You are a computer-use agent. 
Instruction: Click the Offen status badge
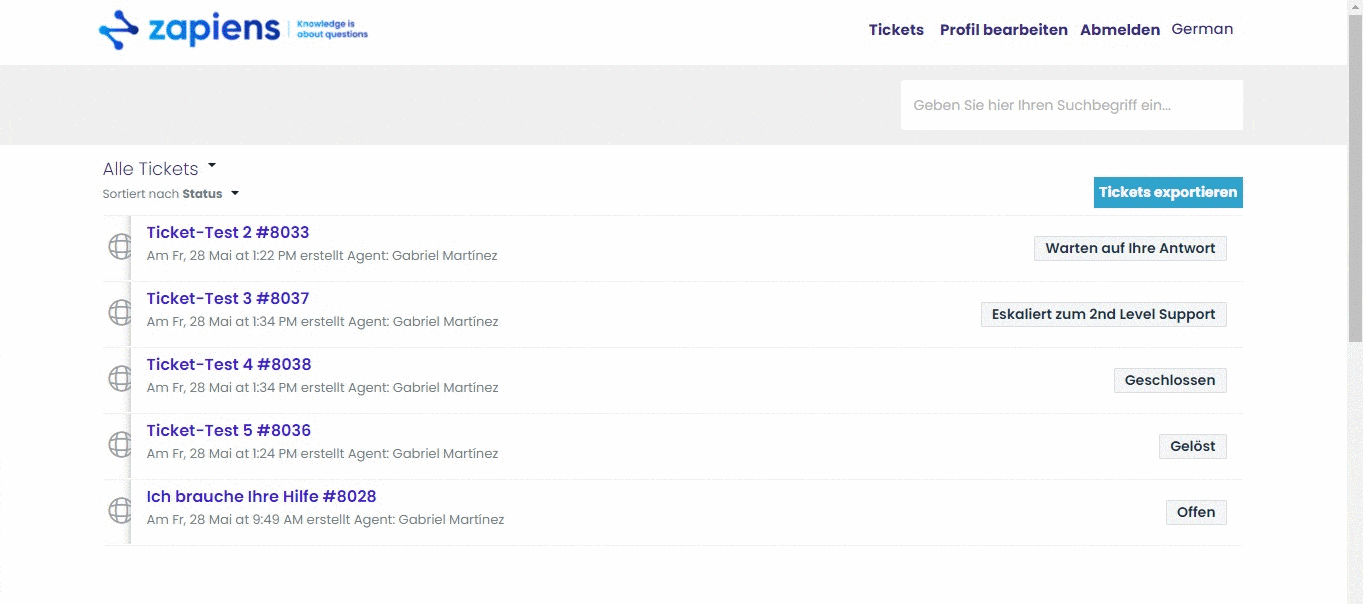click(x=1196, y=512)
